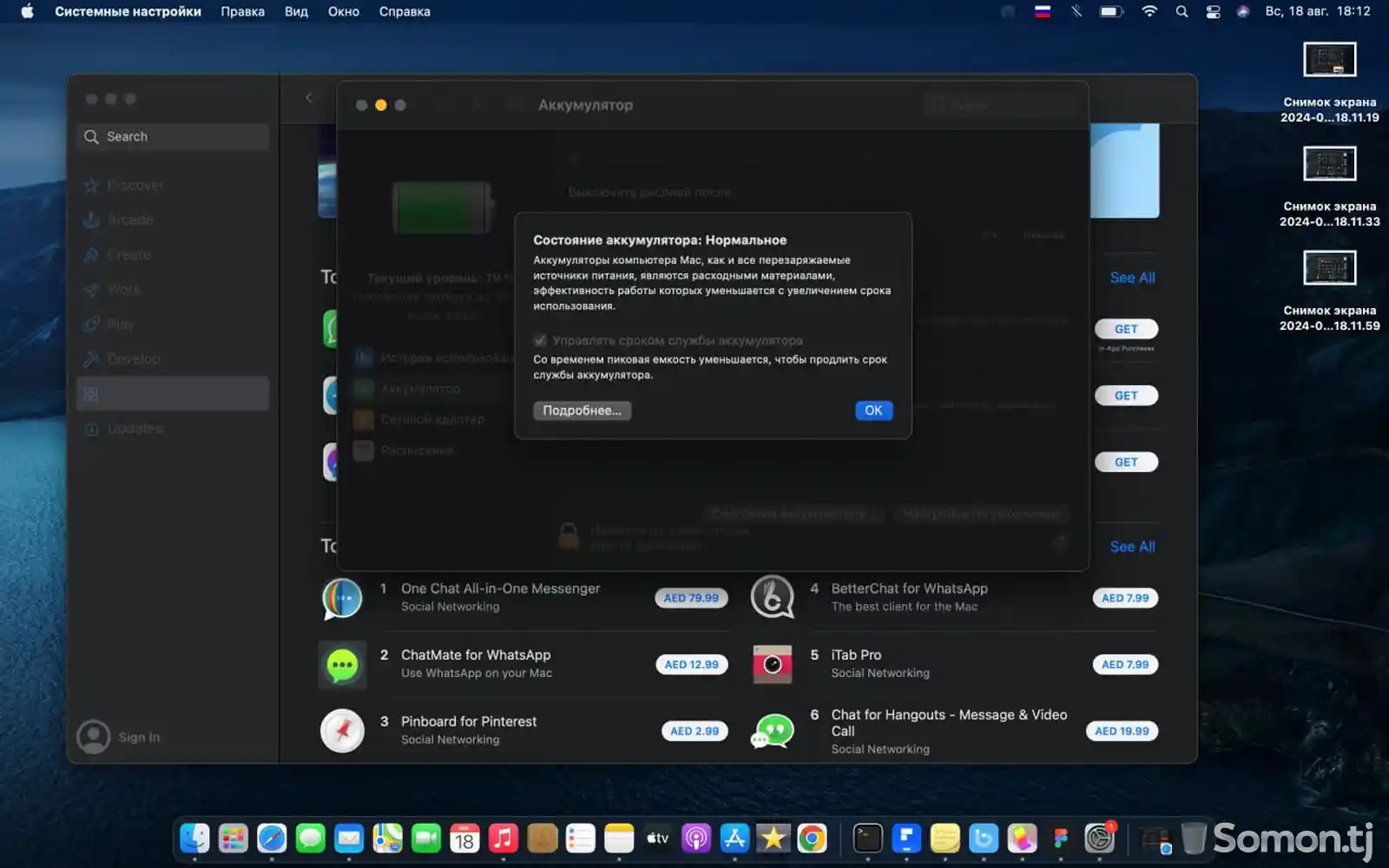Image resolution: width=1389 pixels, height=868 pixels.
Task: Open Chat for Hangouts app icon
Action: (x=773, y=731)
